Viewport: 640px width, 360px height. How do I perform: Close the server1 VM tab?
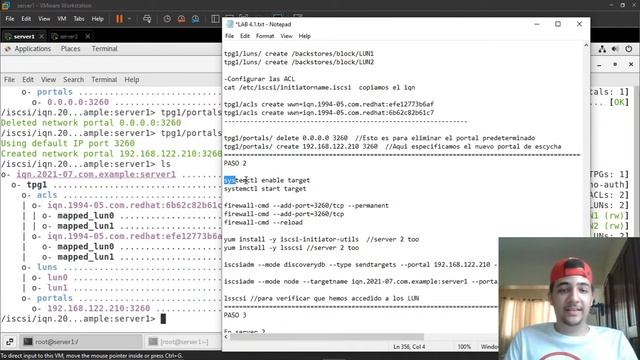[x=41, y=36]
